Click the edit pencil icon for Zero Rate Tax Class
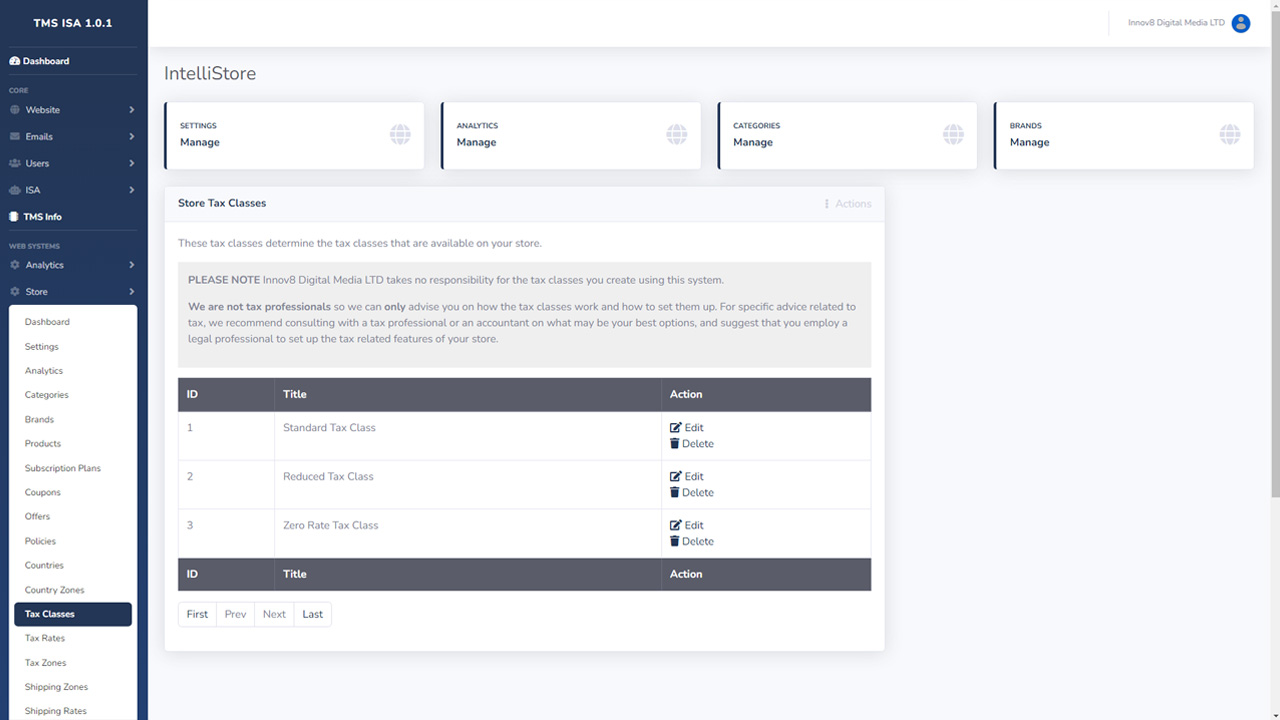1280x720 pixels. pos(676,526)
